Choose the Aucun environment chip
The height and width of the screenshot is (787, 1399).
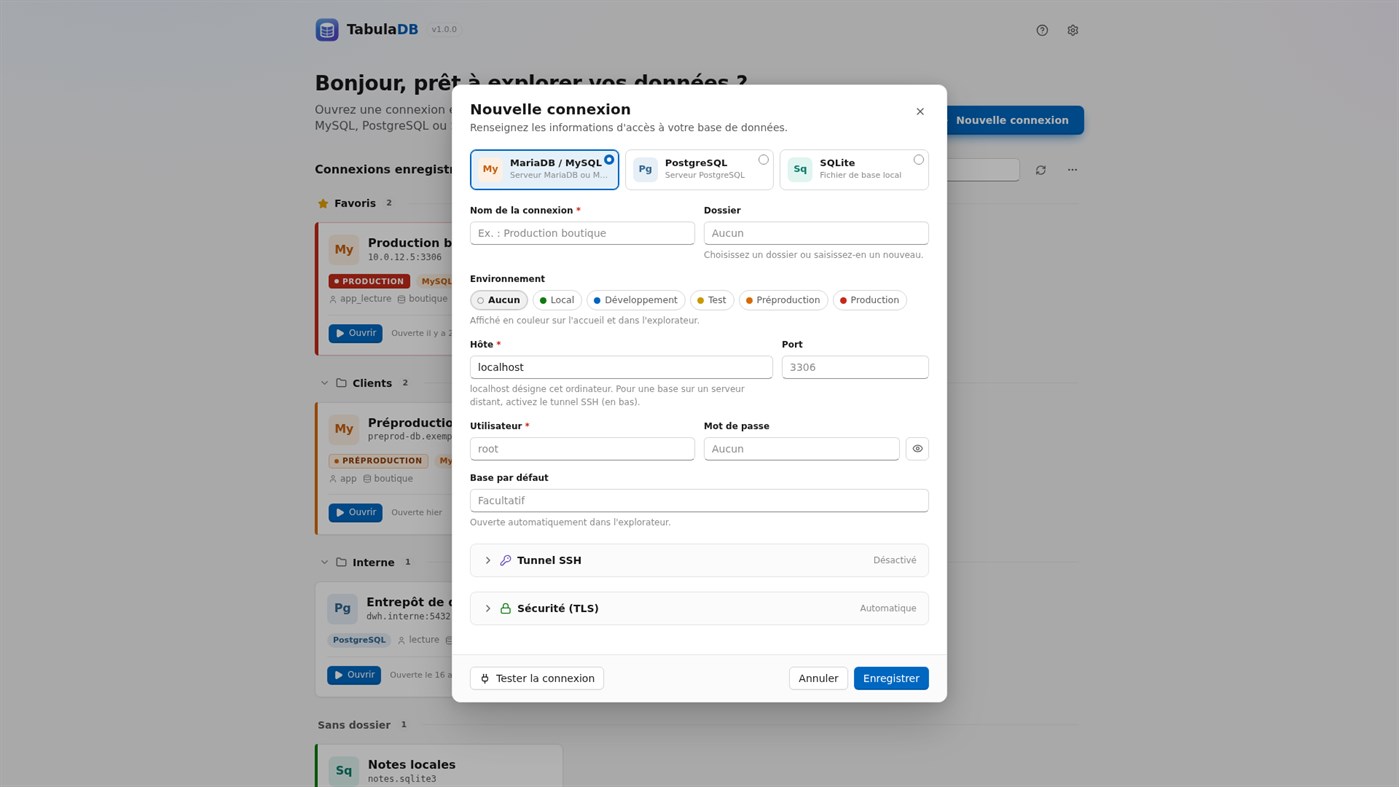pos(499,300)
